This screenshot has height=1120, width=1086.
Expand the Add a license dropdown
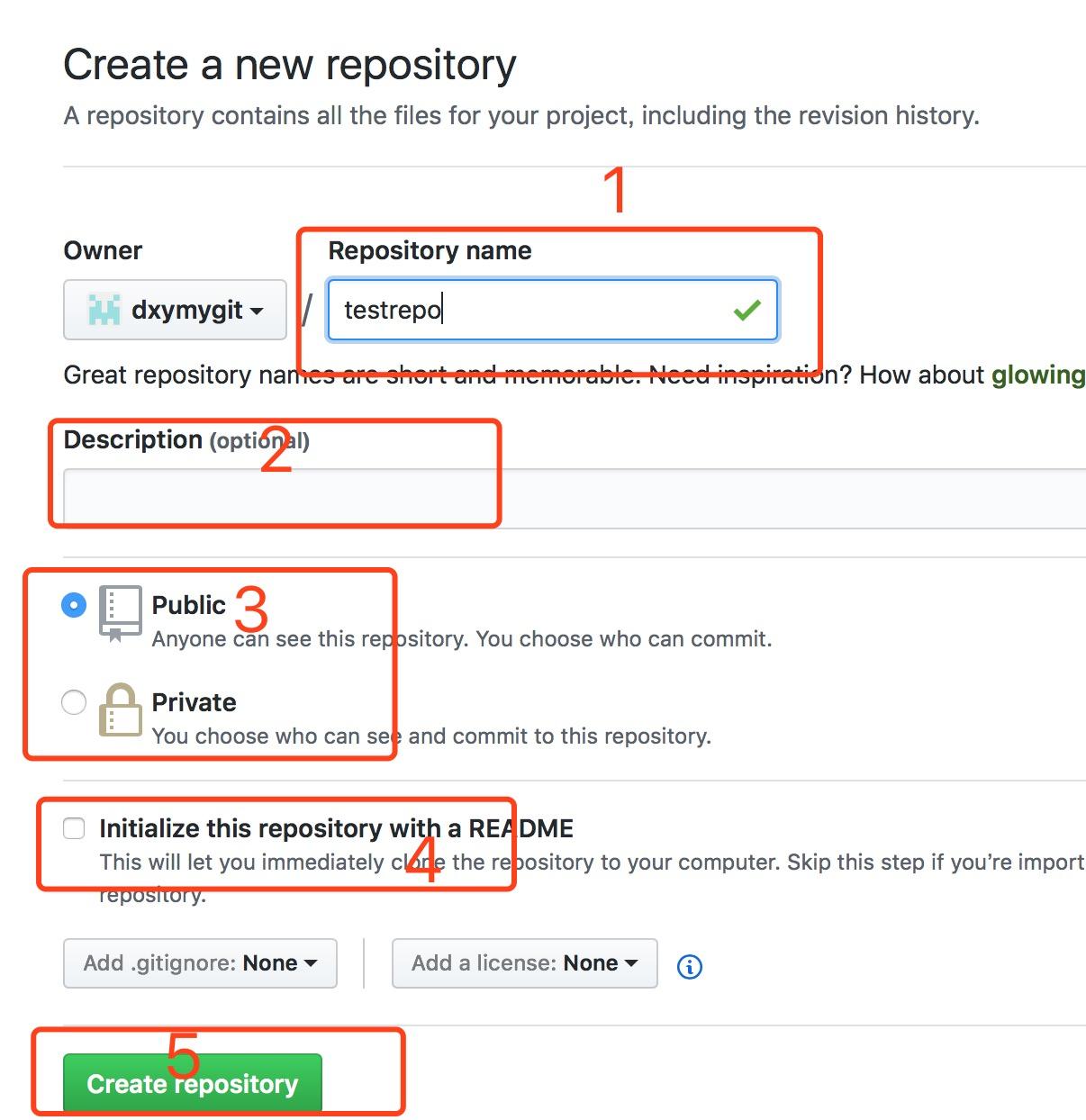click(x=525, y=963)
